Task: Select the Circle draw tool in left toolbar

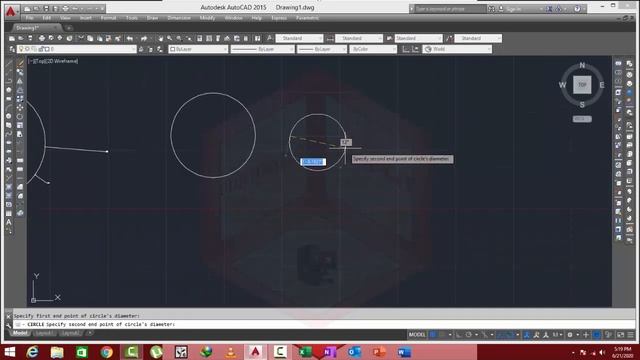Action: (9, 116)
